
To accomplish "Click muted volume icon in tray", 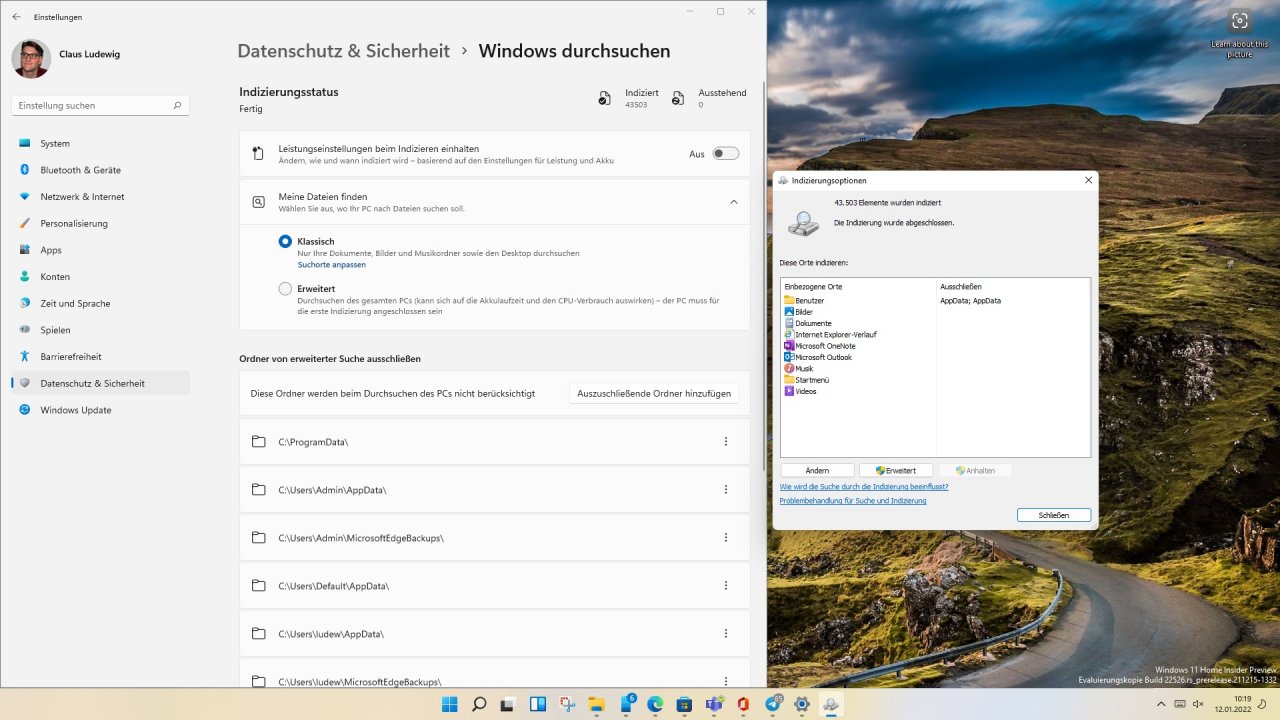I will tap(1198, 704).
